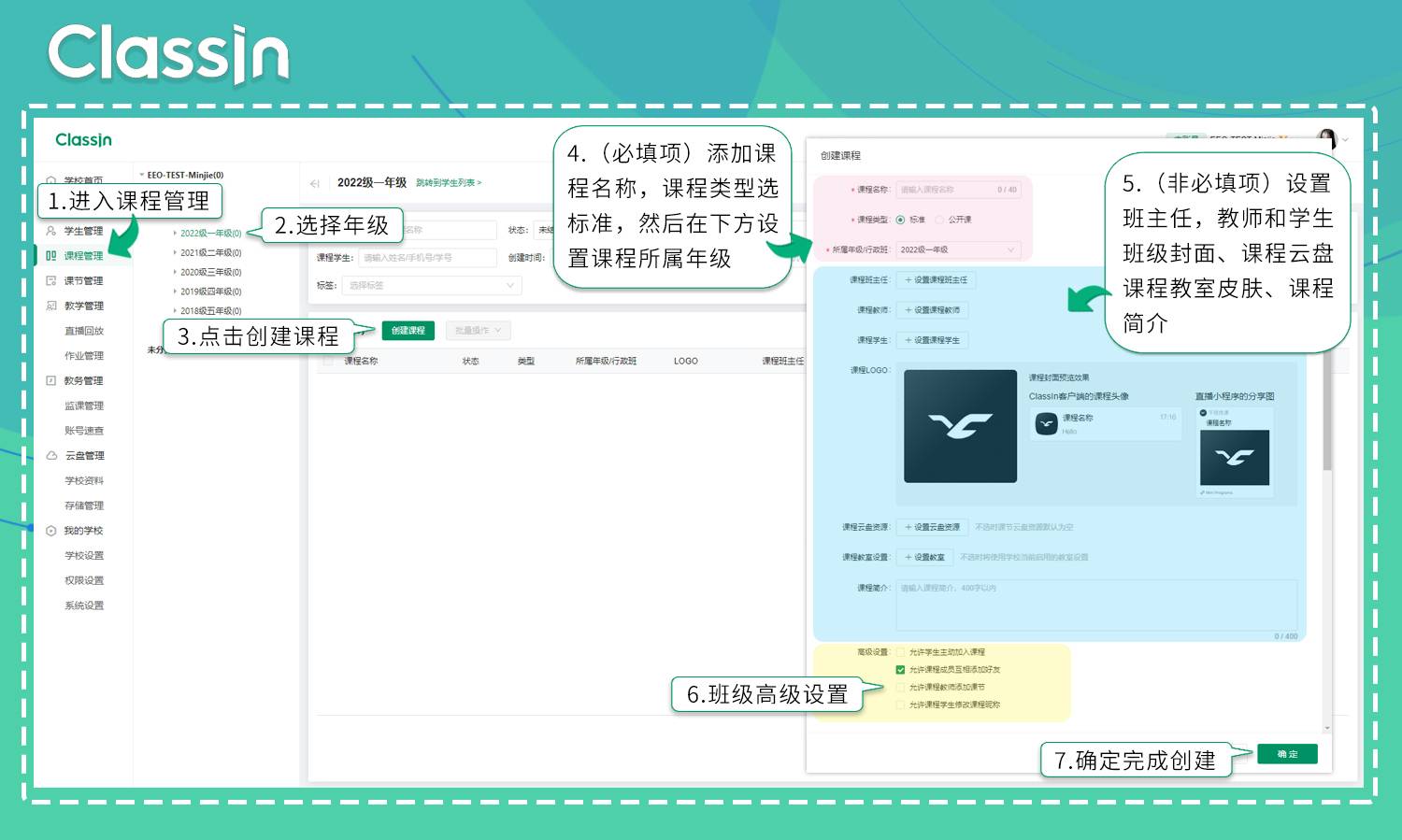This screenshot has height=840, width=1402.
Task: Click the small course avatar in ClassIn客户端 preview
Action: pos(1046,424)
